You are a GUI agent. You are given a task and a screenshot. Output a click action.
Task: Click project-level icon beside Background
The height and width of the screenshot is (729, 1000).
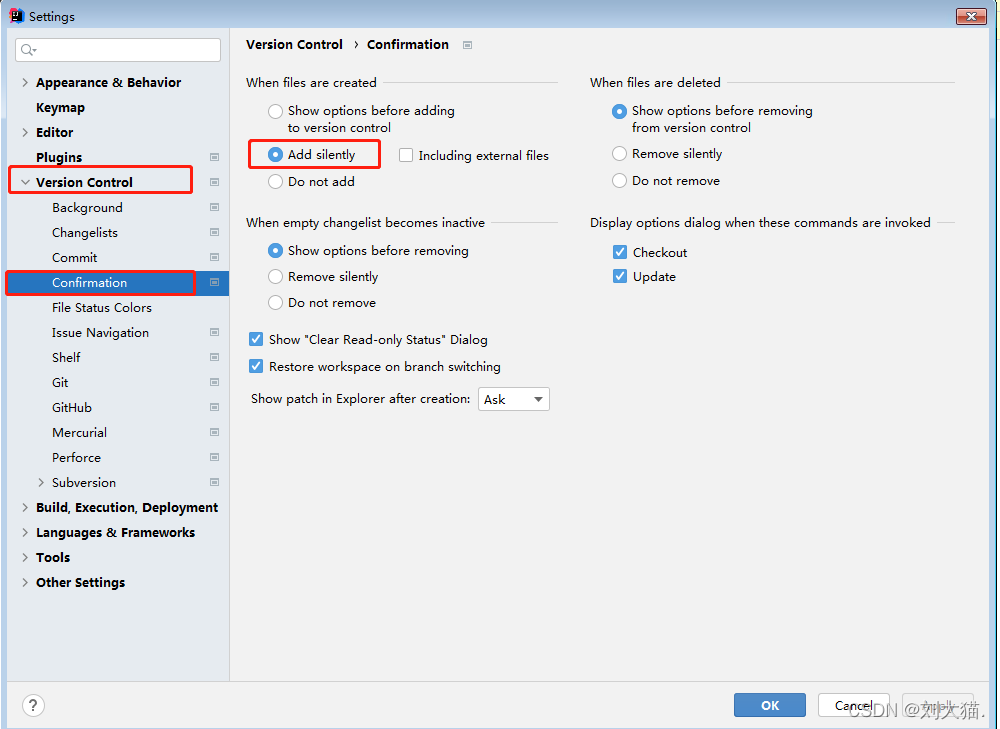214,207
